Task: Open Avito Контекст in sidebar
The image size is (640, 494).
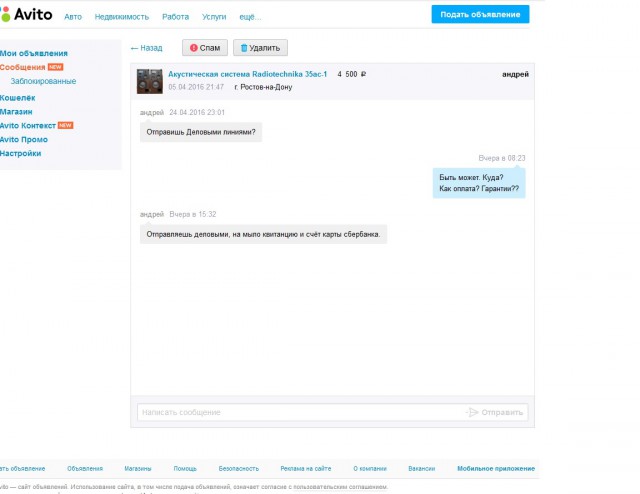Action: pyautogui.click(x=28, y=126)
